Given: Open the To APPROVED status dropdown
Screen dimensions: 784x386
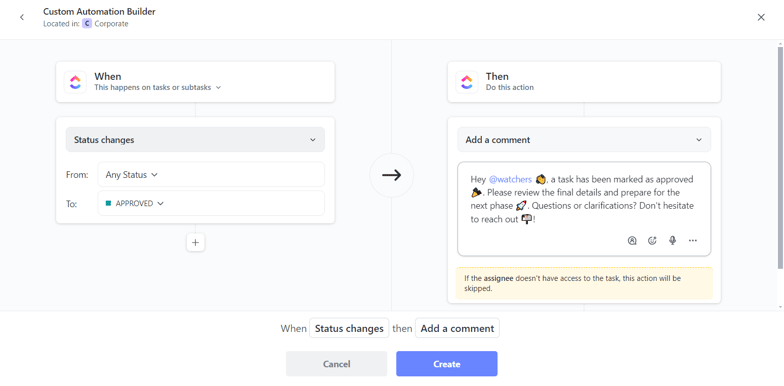Looking at the screenshot, I should [211, 204].
